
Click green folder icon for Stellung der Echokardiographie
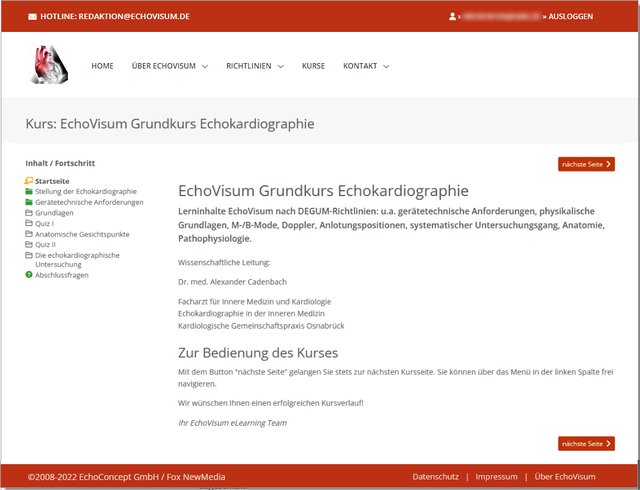[29, 191]
